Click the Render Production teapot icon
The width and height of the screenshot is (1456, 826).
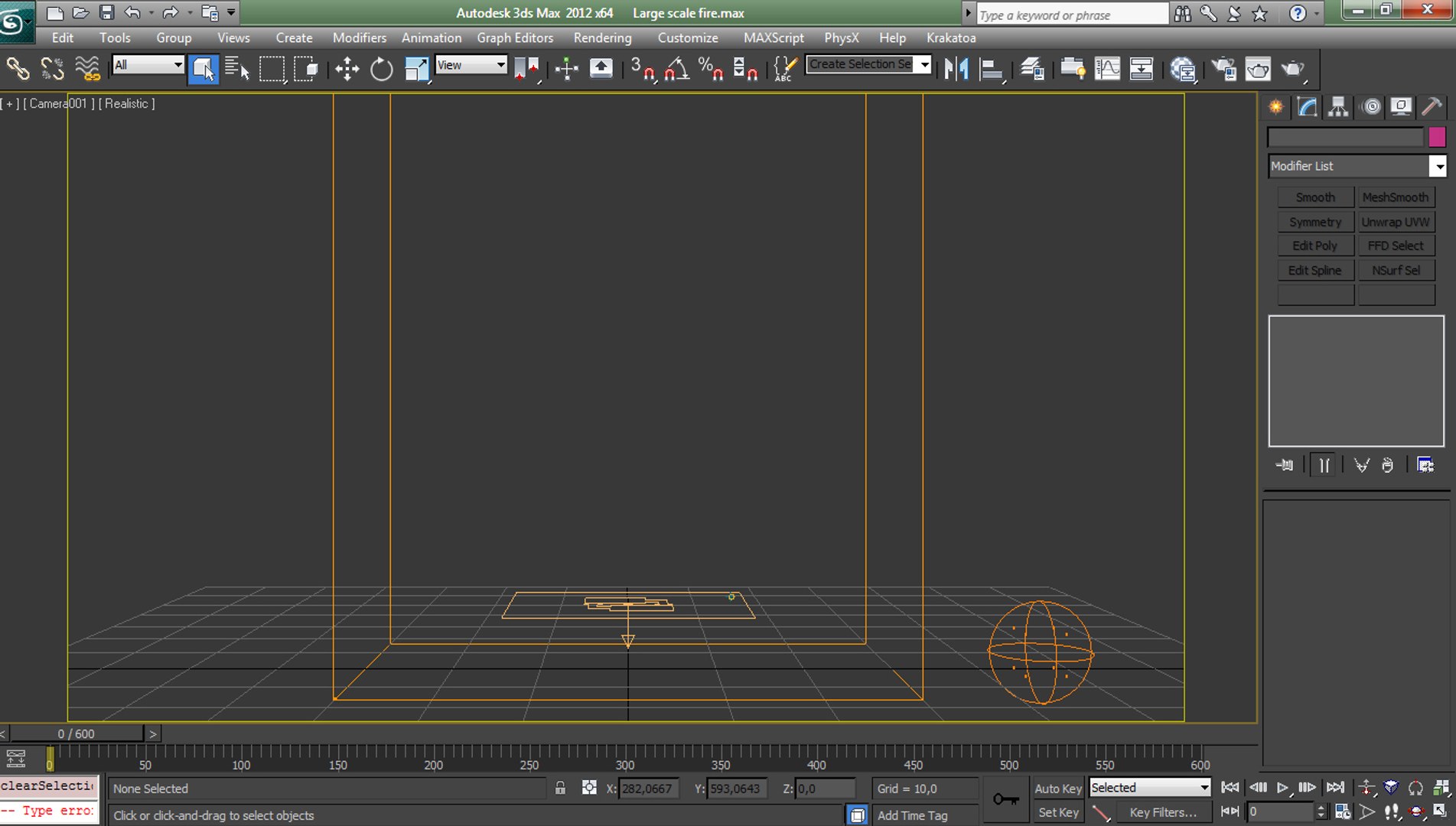tap(1294, 69)
